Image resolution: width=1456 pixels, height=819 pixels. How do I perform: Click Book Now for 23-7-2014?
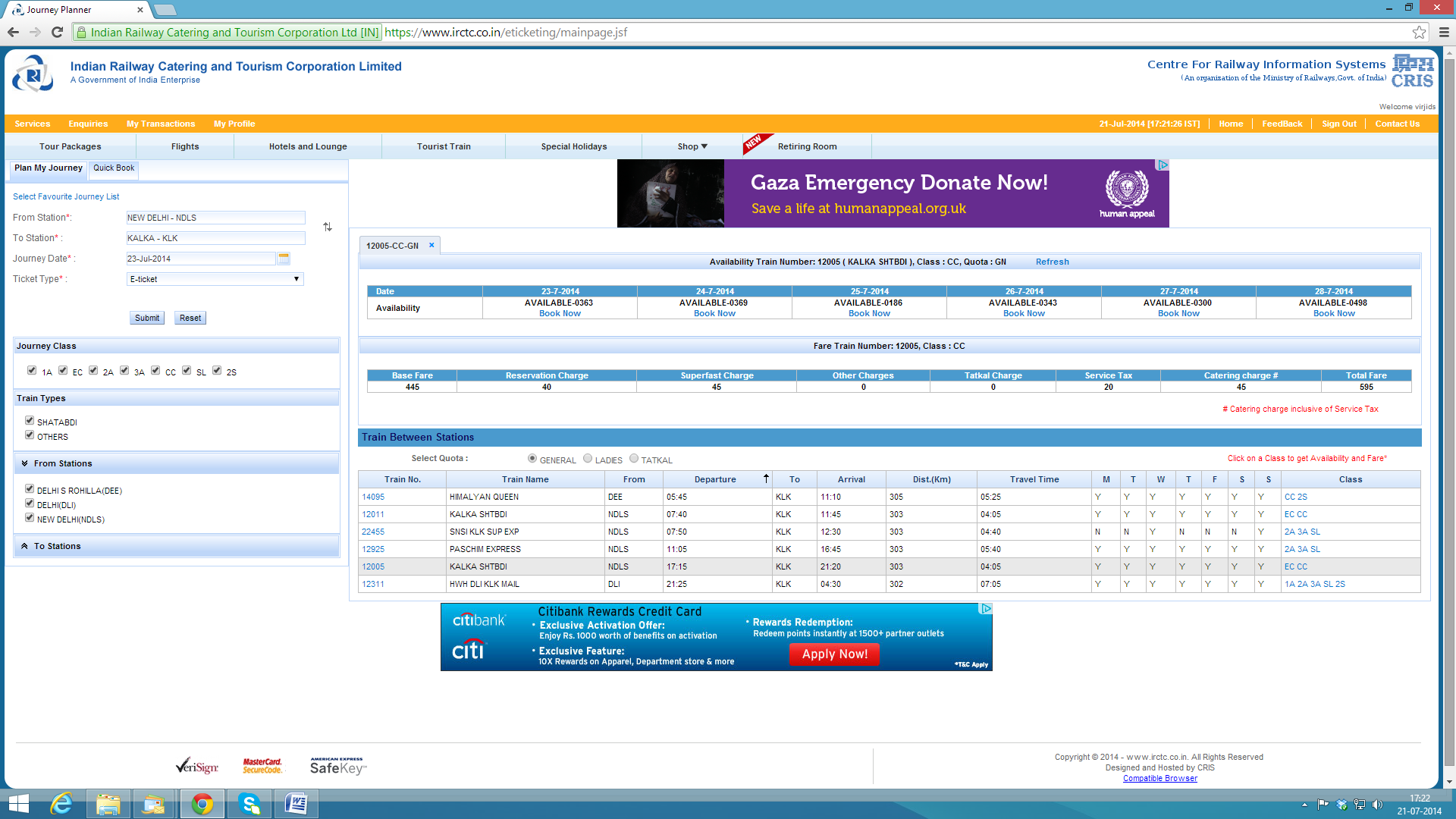[x=560, y=313]
